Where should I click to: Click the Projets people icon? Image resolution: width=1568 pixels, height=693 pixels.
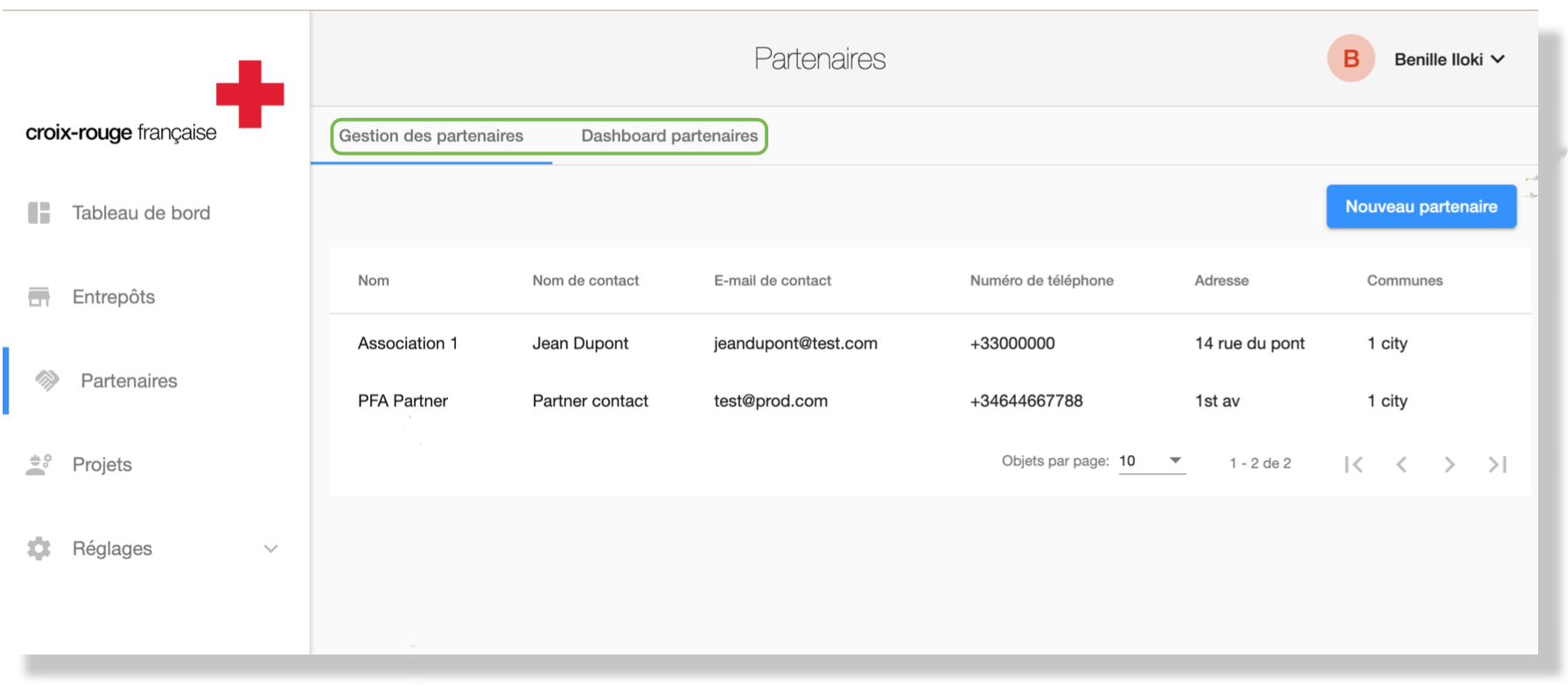pyautogui.click(x=39, y=465)
